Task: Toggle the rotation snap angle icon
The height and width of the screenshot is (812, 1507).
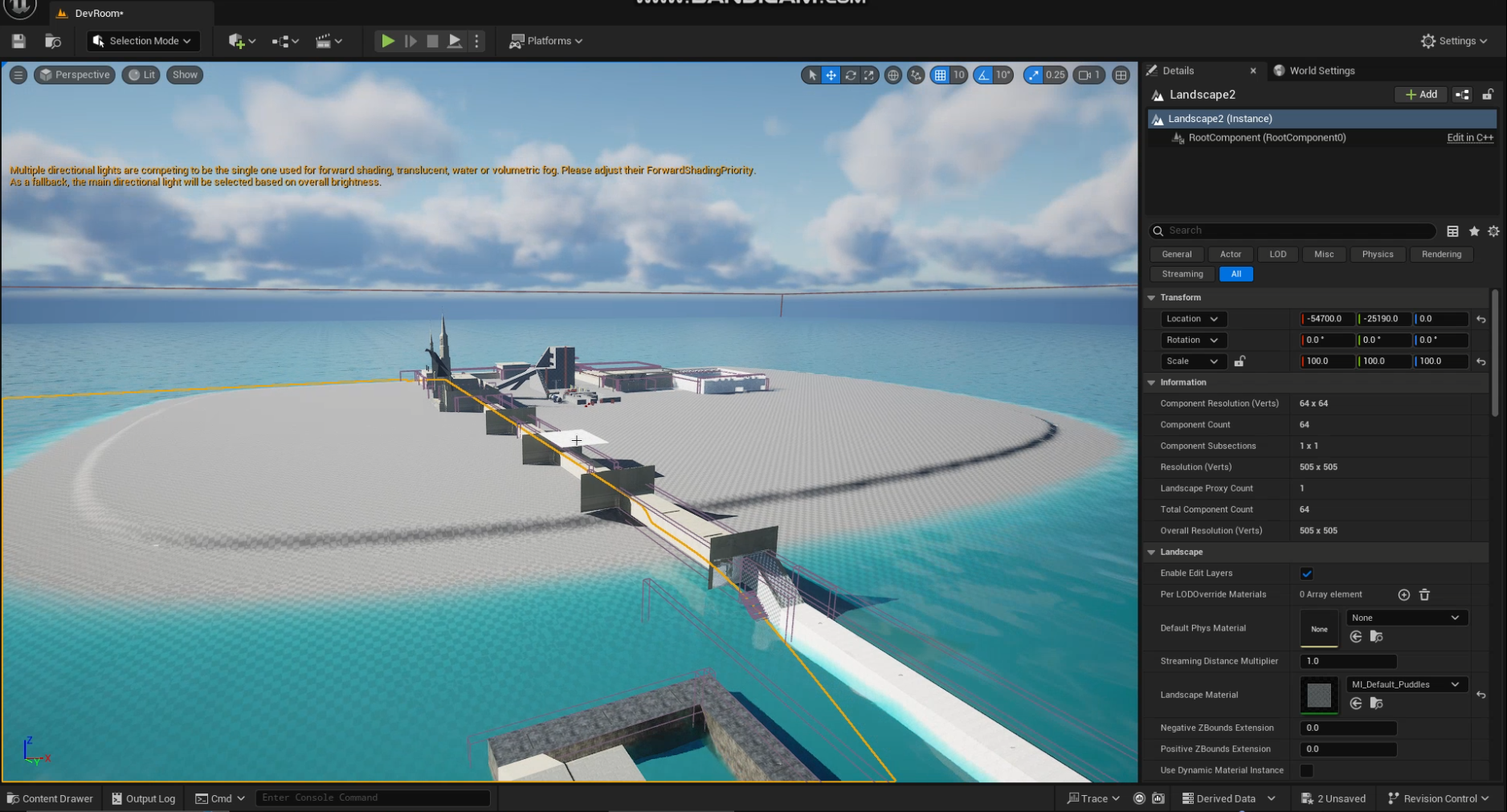Action: tap(982, 75)
